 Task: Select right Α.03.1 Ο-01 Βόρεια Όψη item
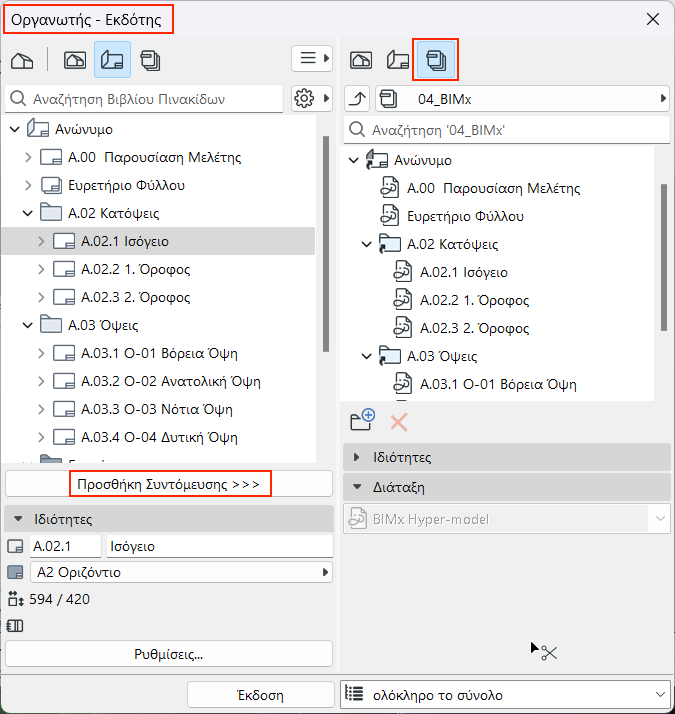tap(498, 384)
